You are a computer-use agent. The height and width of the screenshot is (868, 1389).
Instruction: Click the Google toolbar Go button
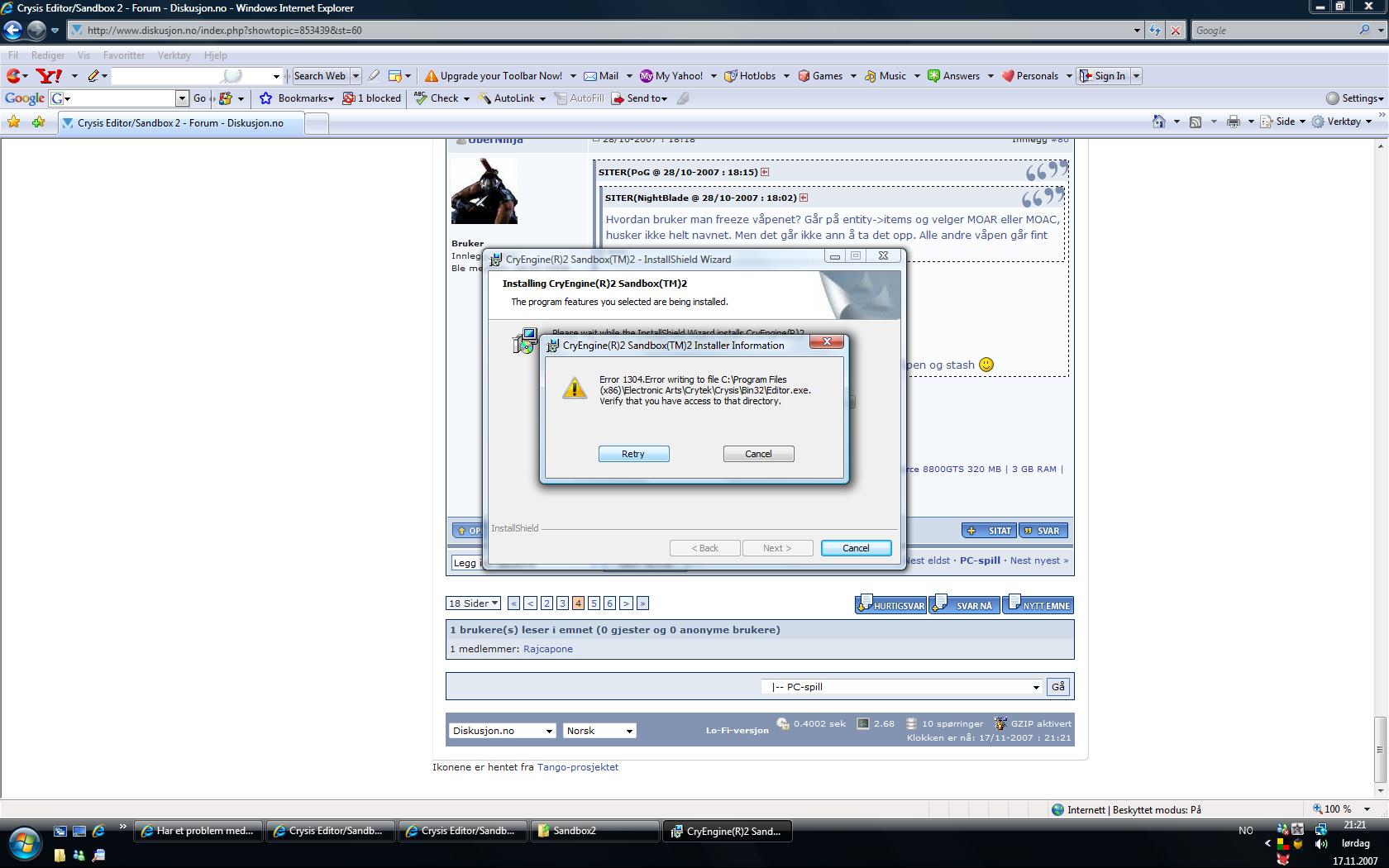199,98
